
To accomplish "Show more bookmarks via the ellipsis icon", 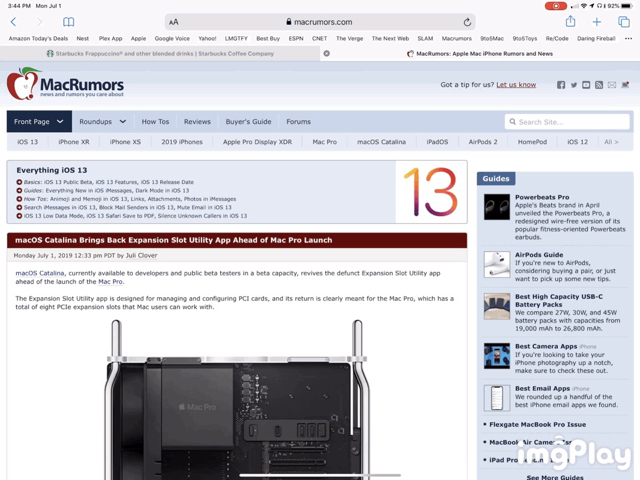I will pos(628,38).
